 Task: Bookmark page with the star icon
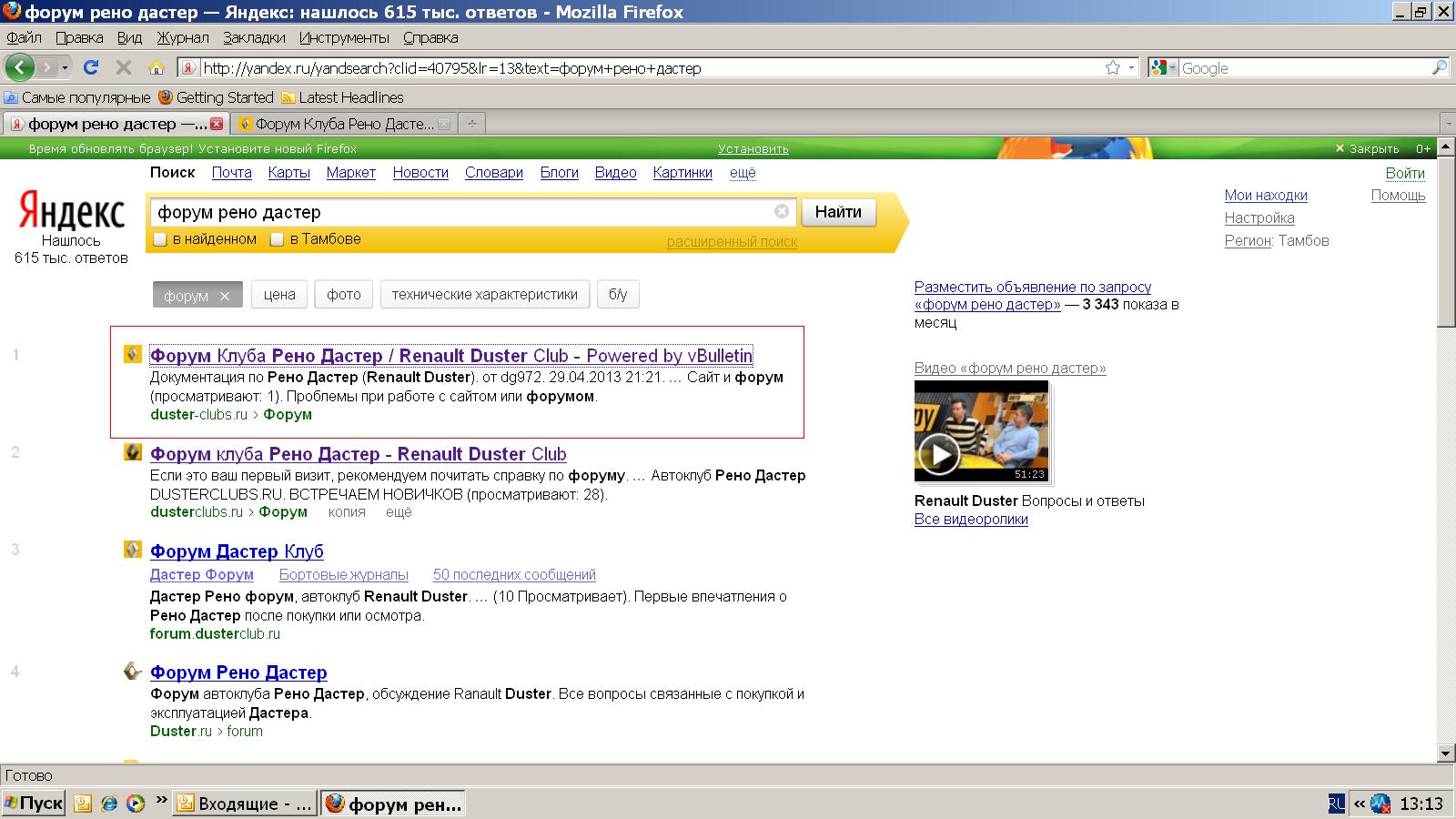coord(1112,67)
